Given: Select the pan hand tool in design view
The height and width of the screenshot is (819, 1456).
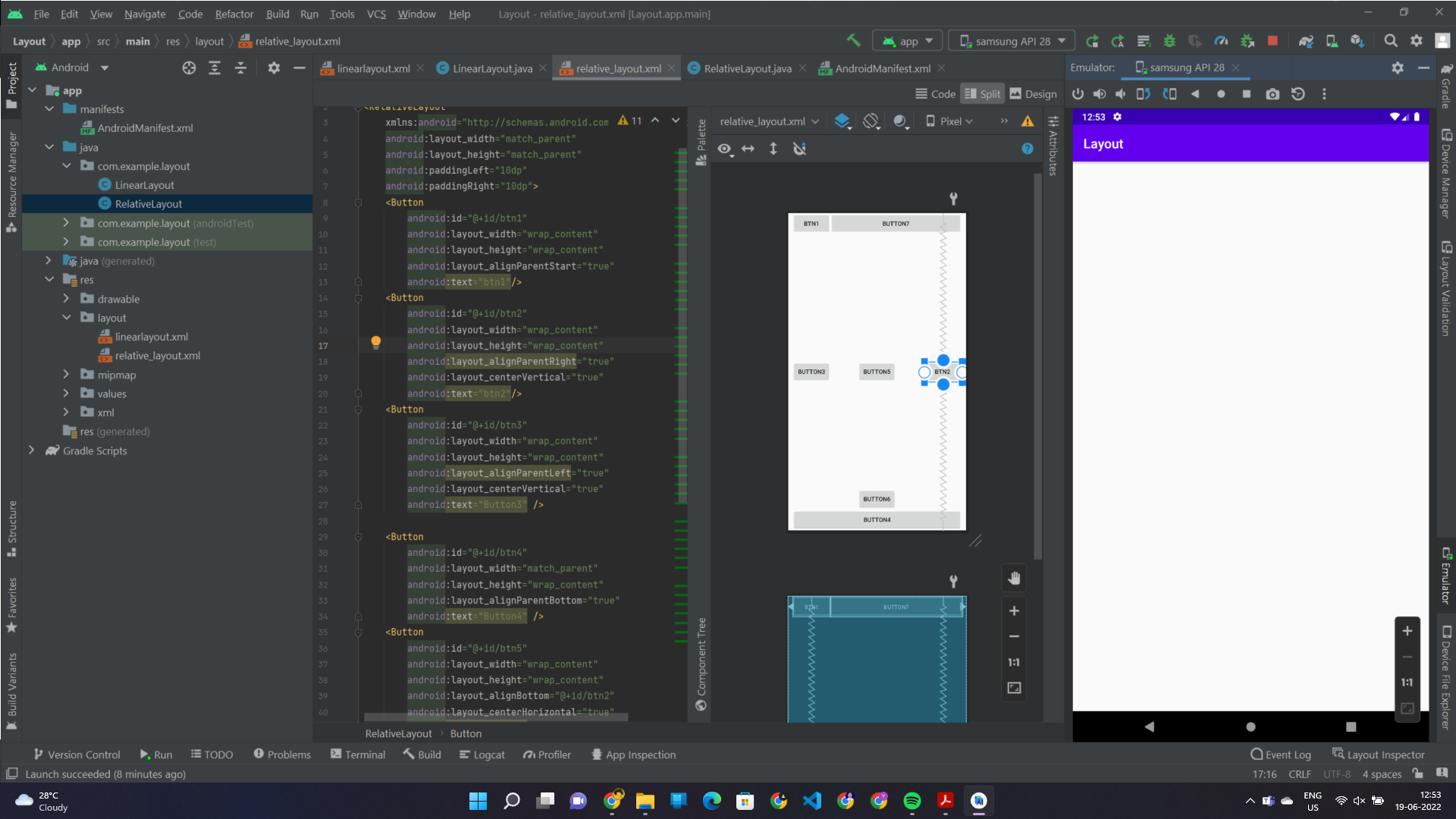Looking at the screenshot, I should (x=1014, y=579).
